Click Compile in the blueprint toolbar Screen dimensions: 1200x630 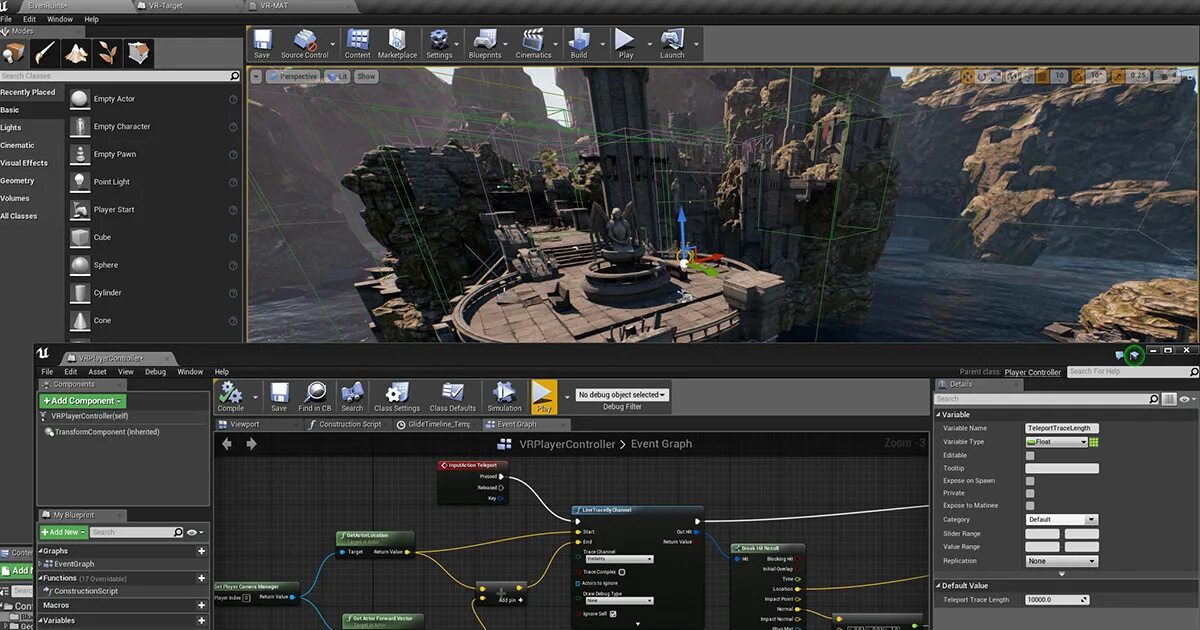pos(231,396)
